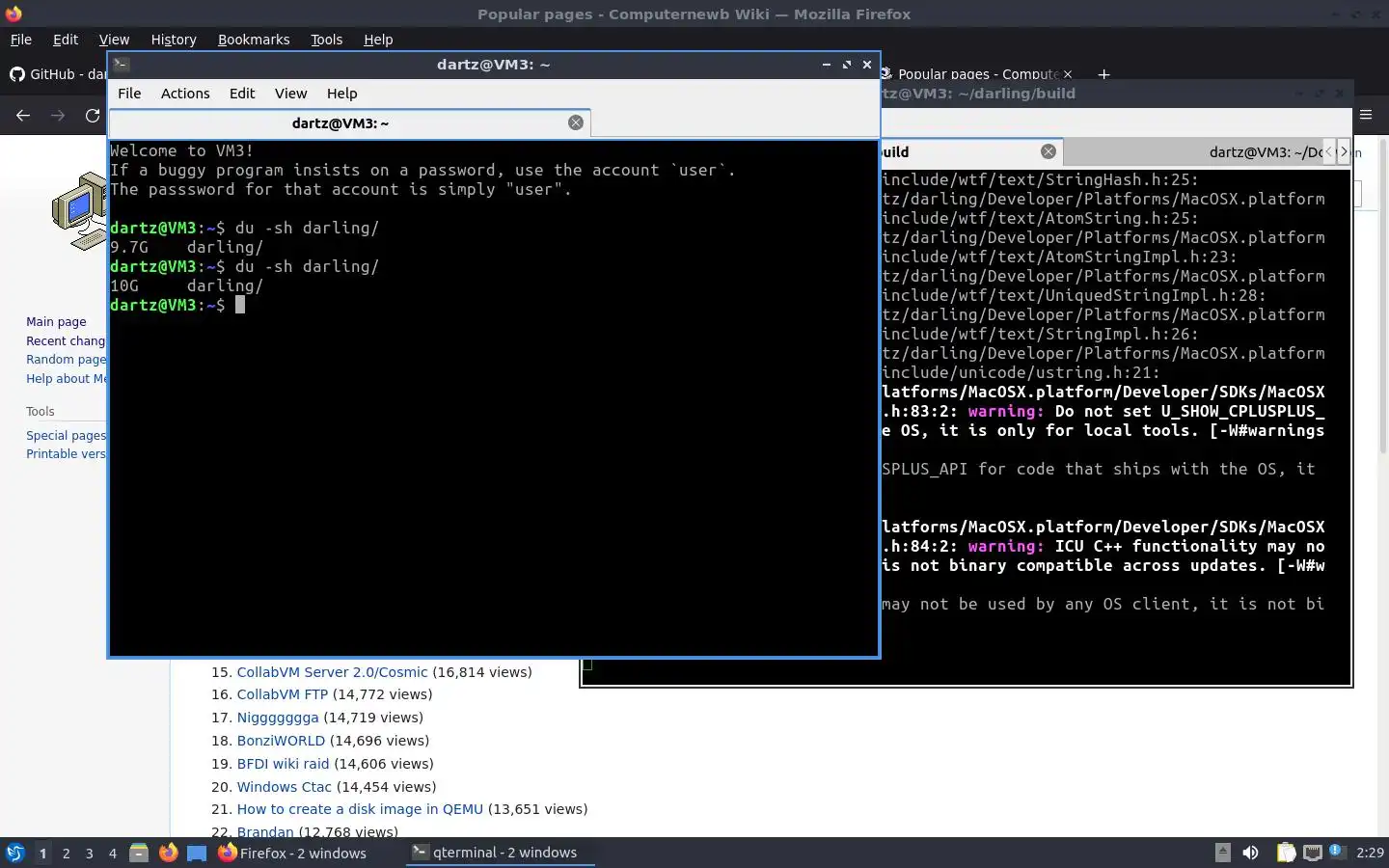This screenshot has height=868, width=1389.
Task: Open Random page wiki link
Action: [66, 360]
